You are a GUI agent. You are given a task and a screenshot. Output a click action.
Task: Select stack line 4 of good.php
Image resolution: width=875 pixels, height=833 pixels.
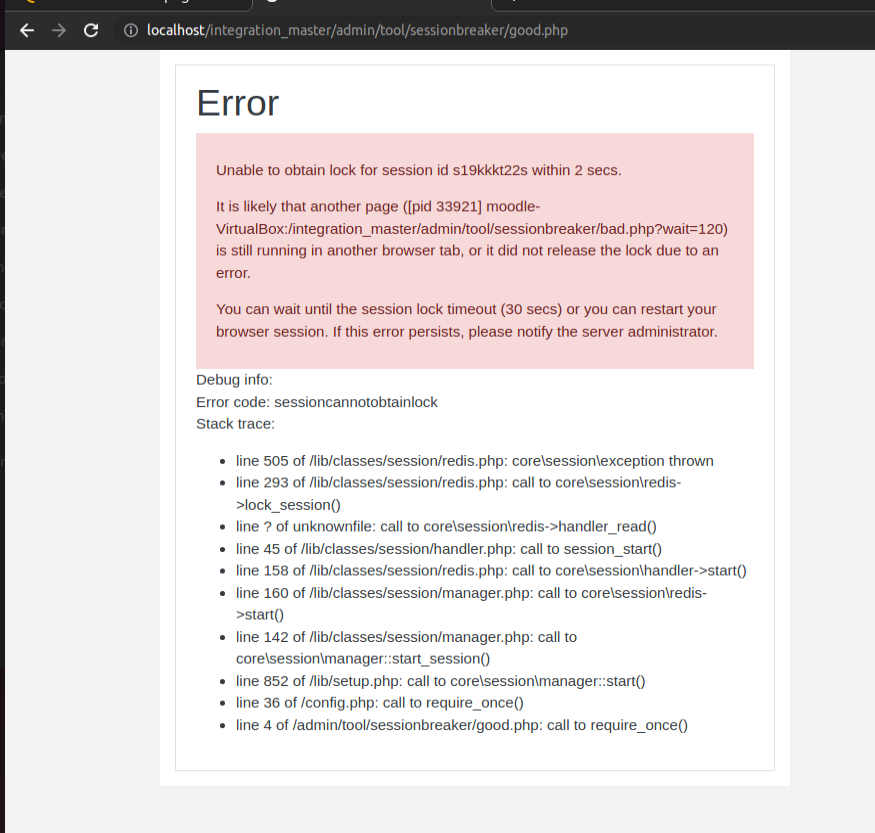[x=461, y=725]
